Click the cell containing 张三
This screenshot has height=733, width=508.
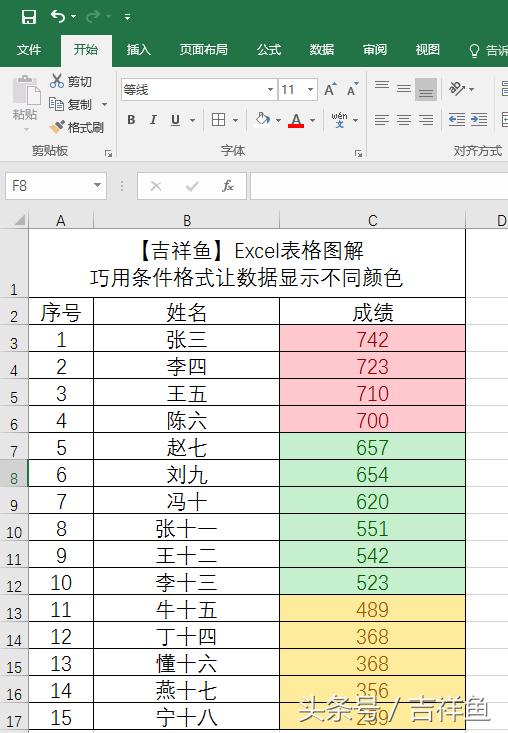186,338
